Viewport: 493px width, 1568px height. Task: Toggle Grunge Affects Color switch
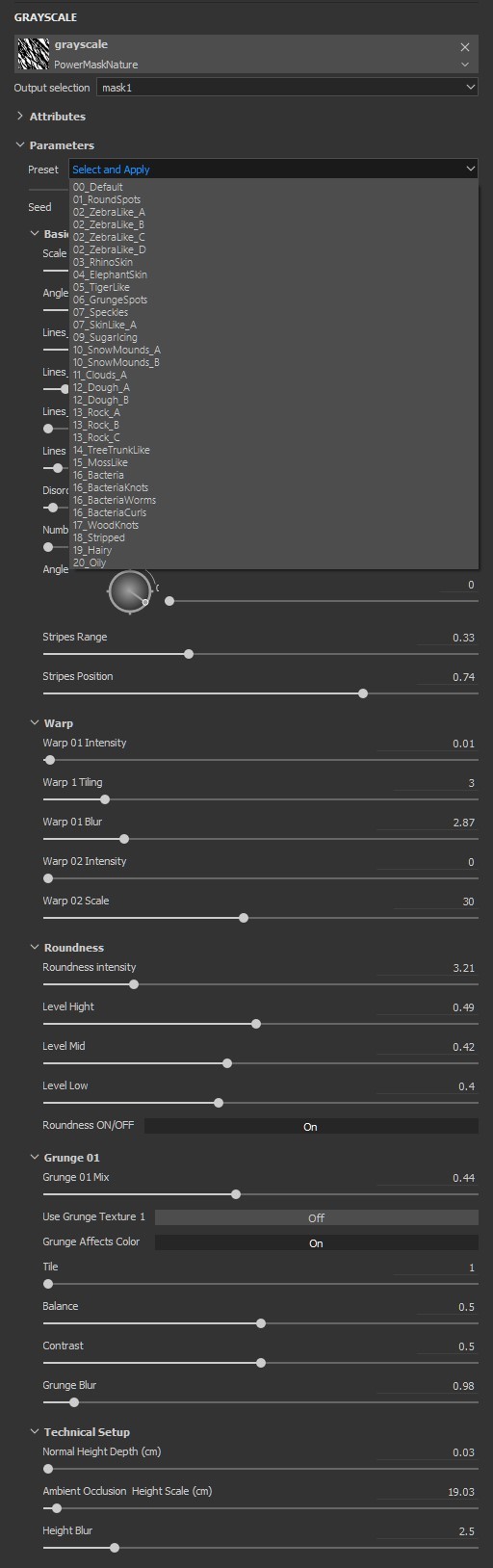316,1242
